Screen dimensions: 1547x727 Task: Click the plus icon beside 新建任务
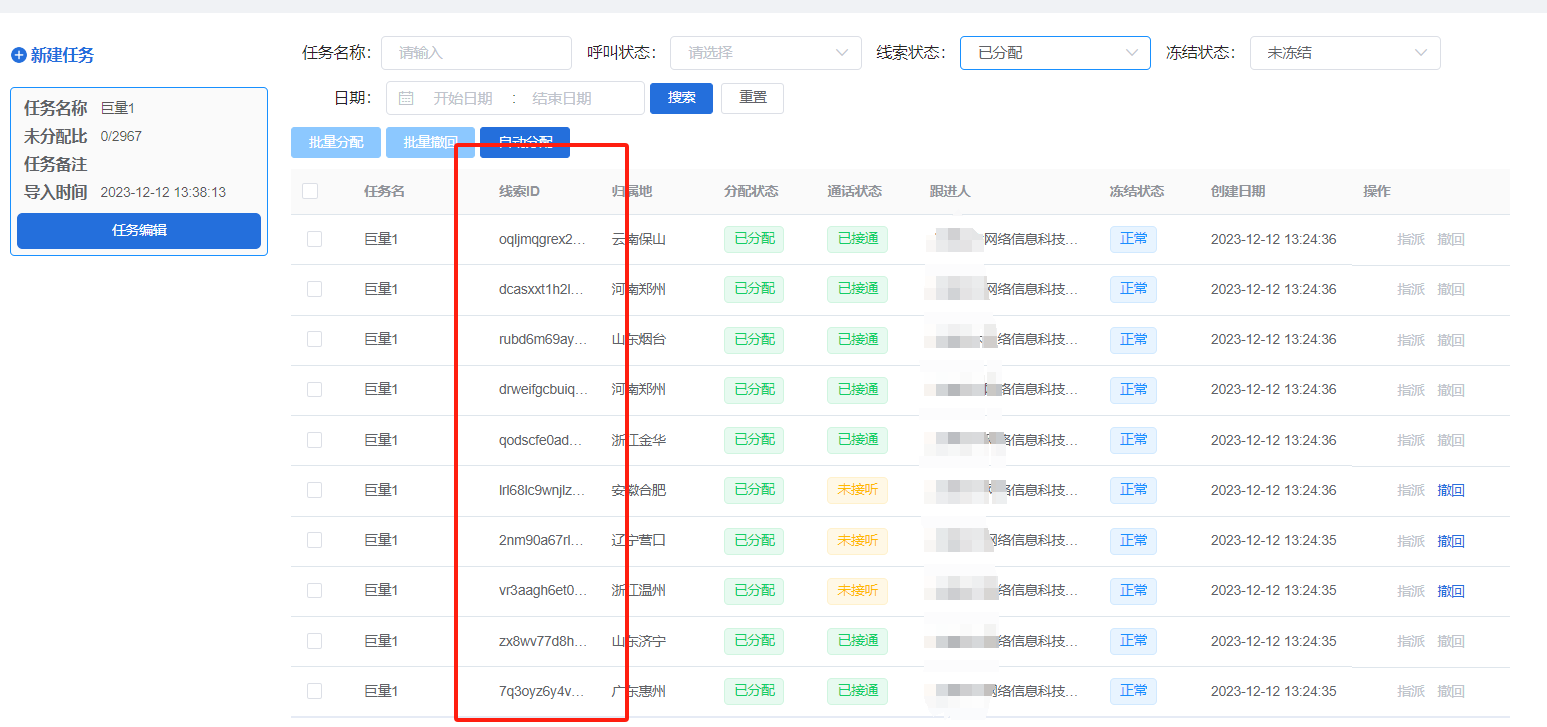(18, 56)
